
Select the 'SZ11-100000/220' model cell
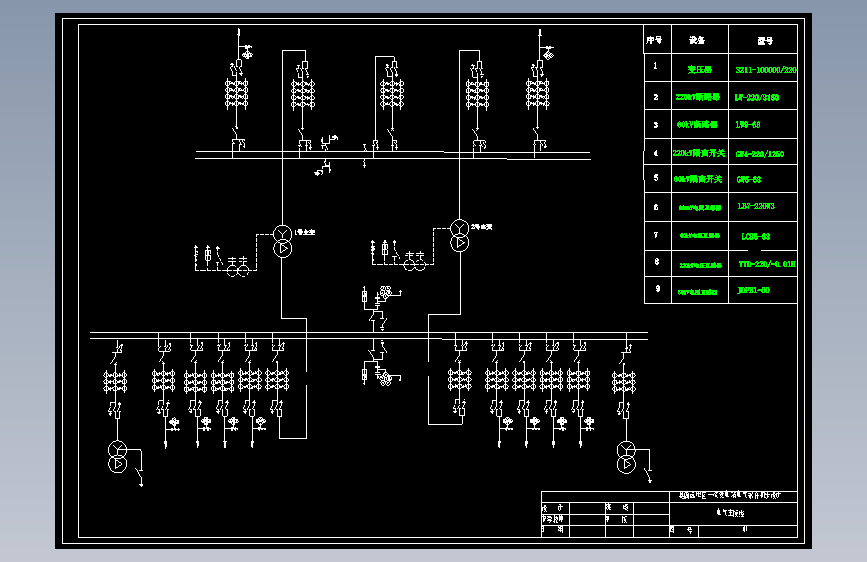click(x=766, y=70)
